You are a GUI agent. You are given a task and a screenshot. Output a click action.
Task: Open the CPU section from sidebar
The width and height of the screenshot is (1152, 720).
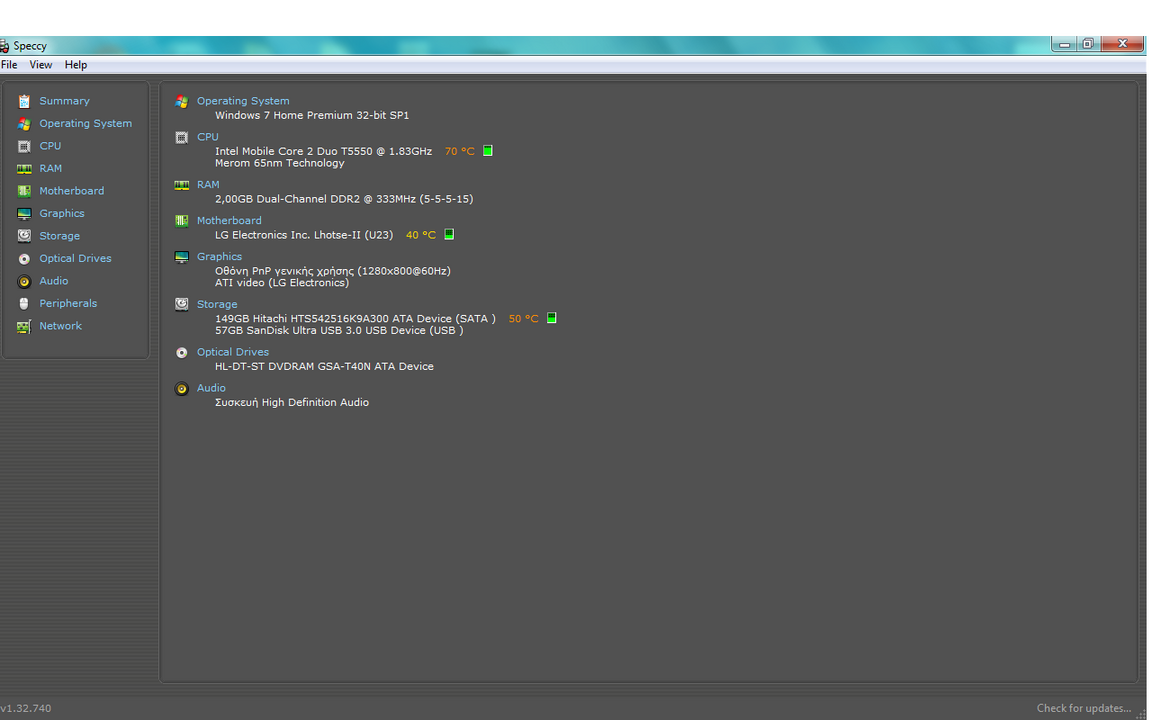50,145
